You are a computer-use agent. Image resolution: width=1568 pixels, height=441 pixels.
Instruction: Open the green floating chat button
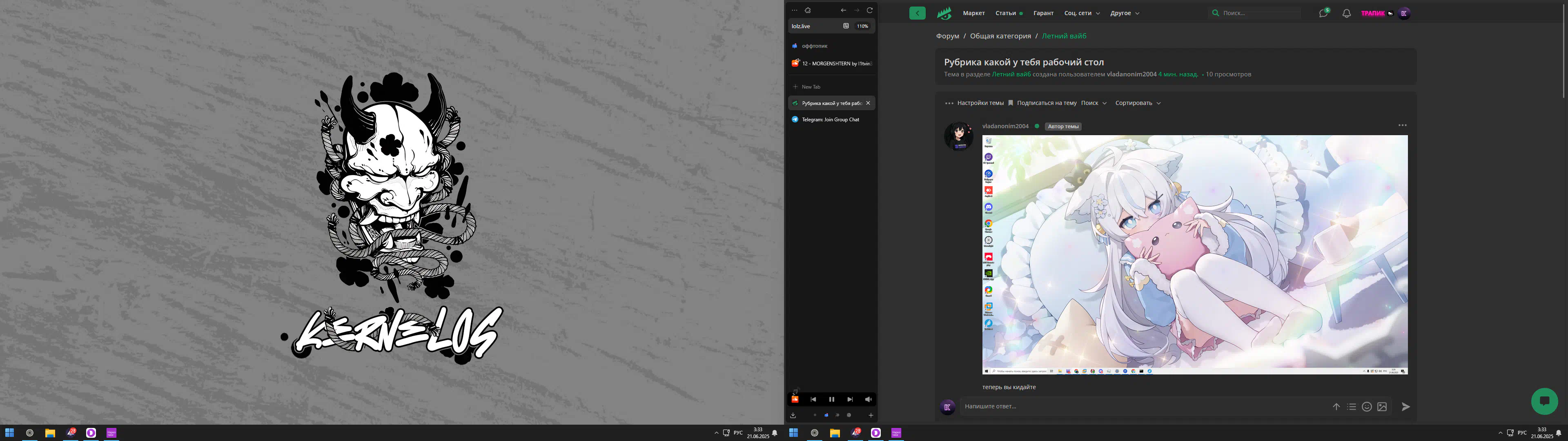(x=1544, y=401)
